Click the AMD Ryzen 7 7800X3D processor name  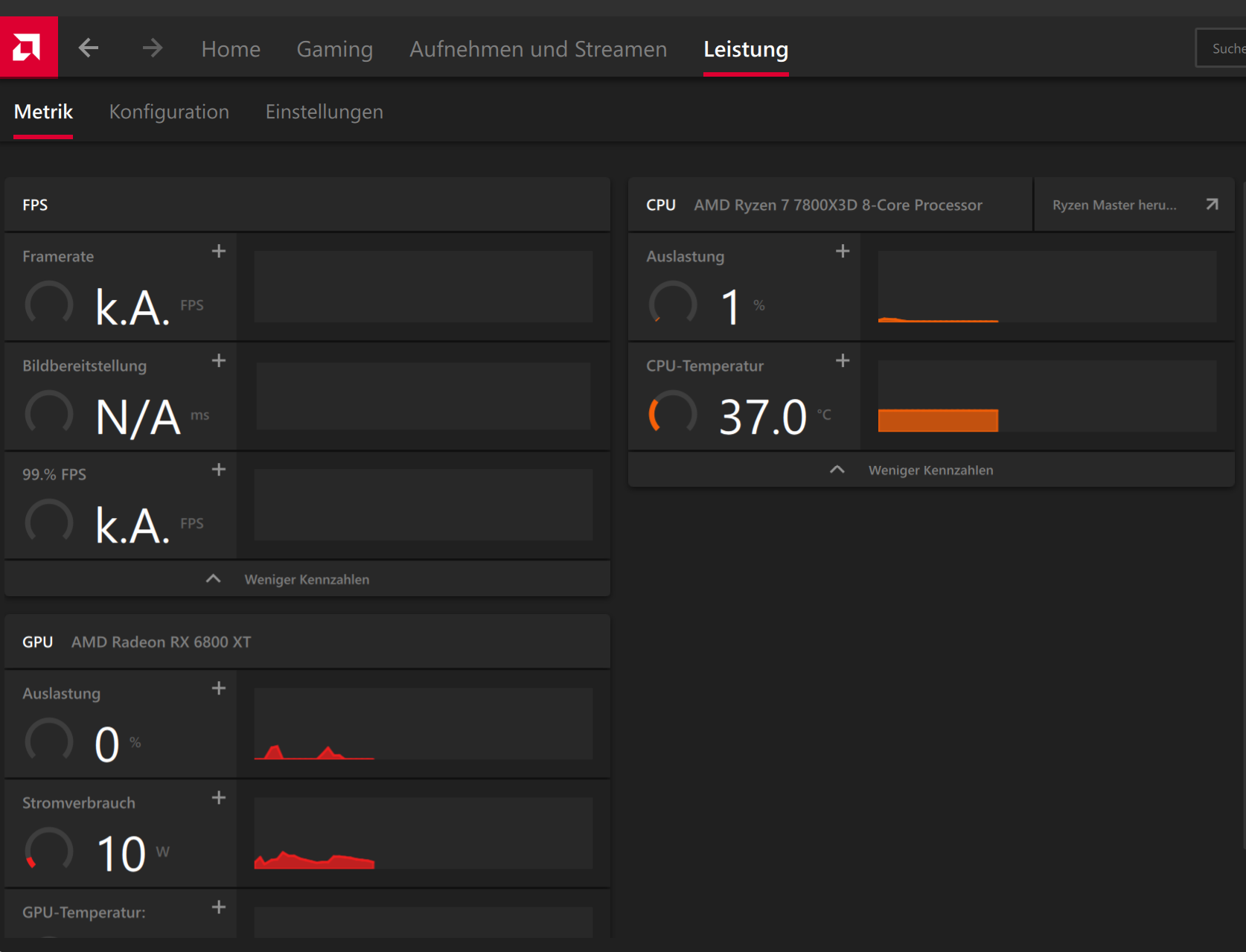pos(838,205)
